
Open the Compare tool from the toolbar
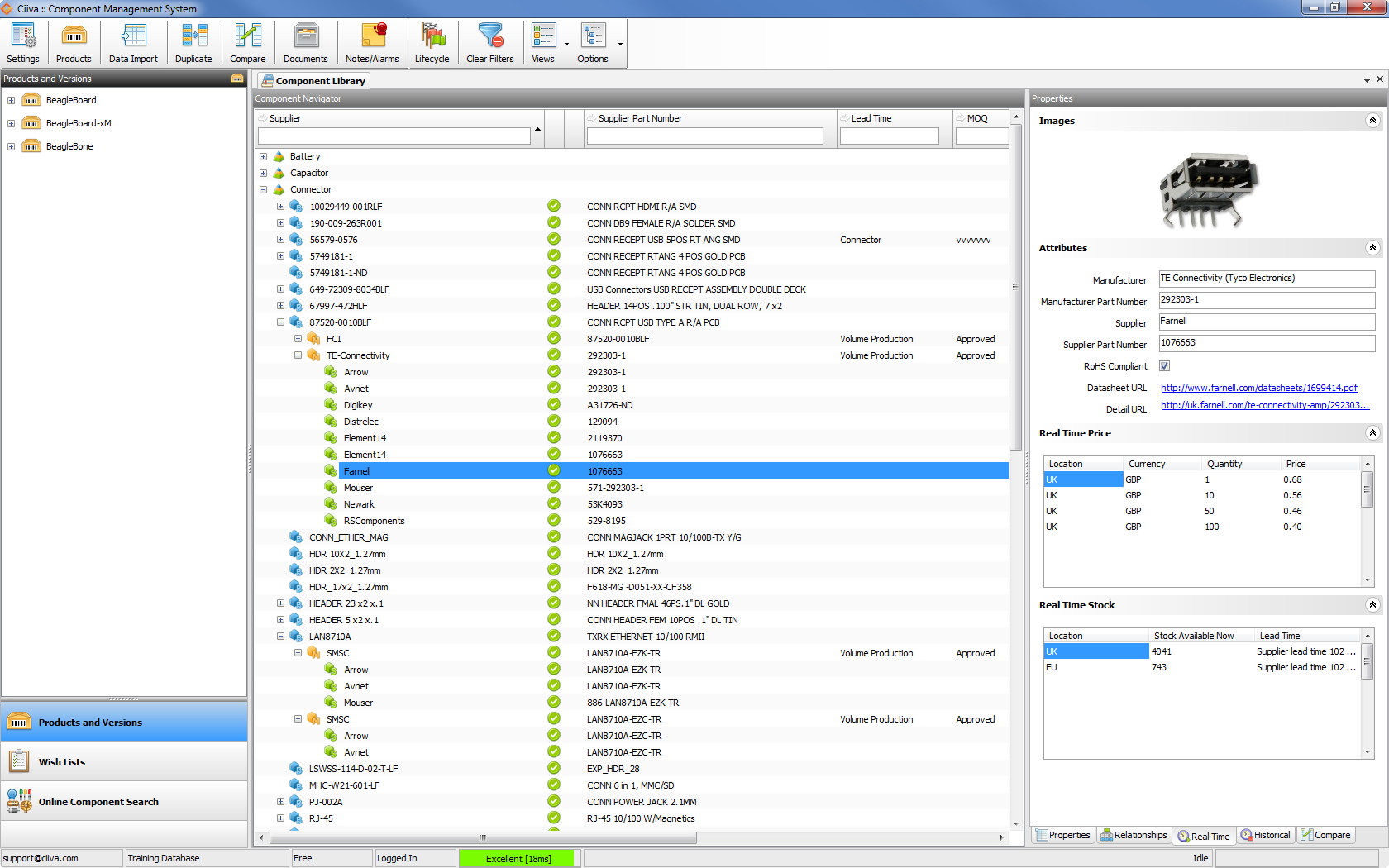pyautogui.click(x=247, y=42)
